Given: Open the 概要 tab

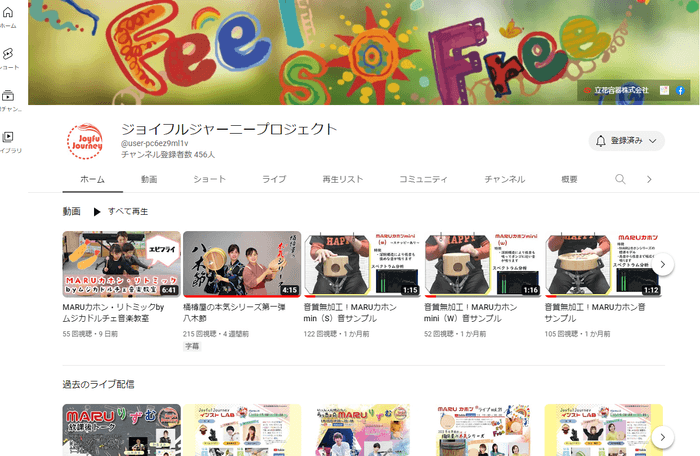Looking at the screenshot, I should (569, 179).
